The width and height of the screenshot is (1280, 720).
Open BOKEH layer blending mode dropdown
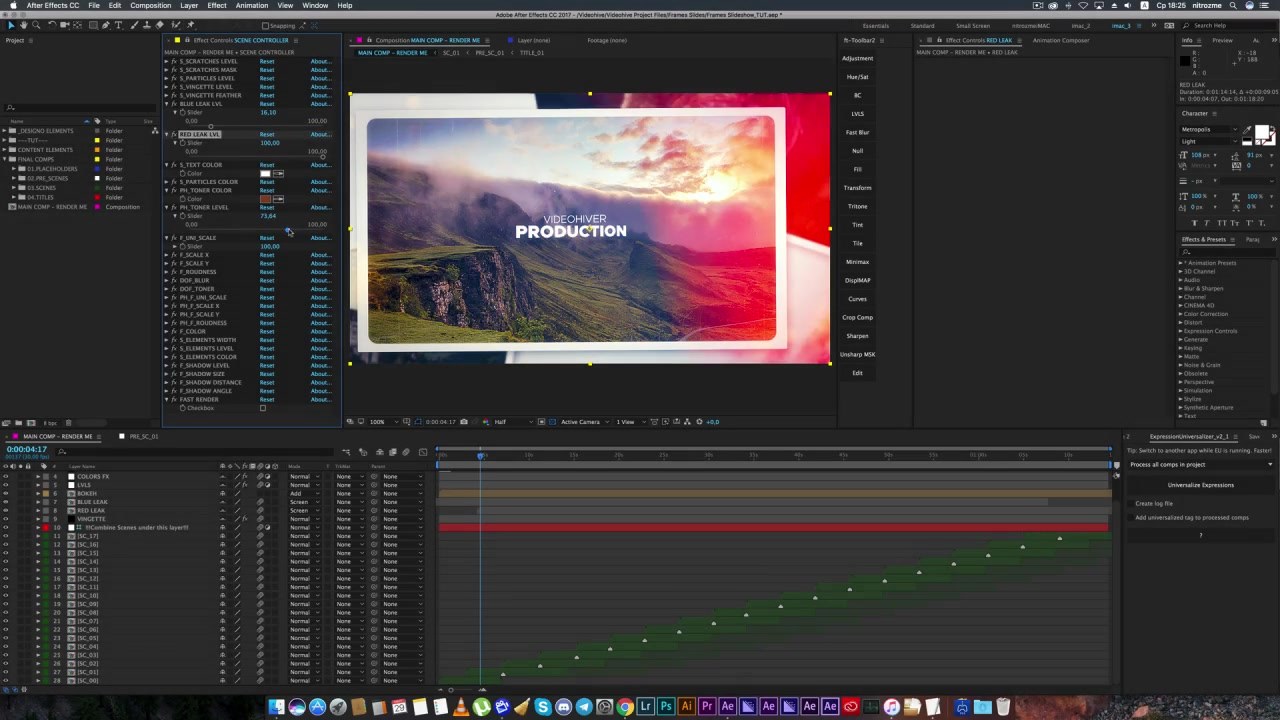pos(303,493)
